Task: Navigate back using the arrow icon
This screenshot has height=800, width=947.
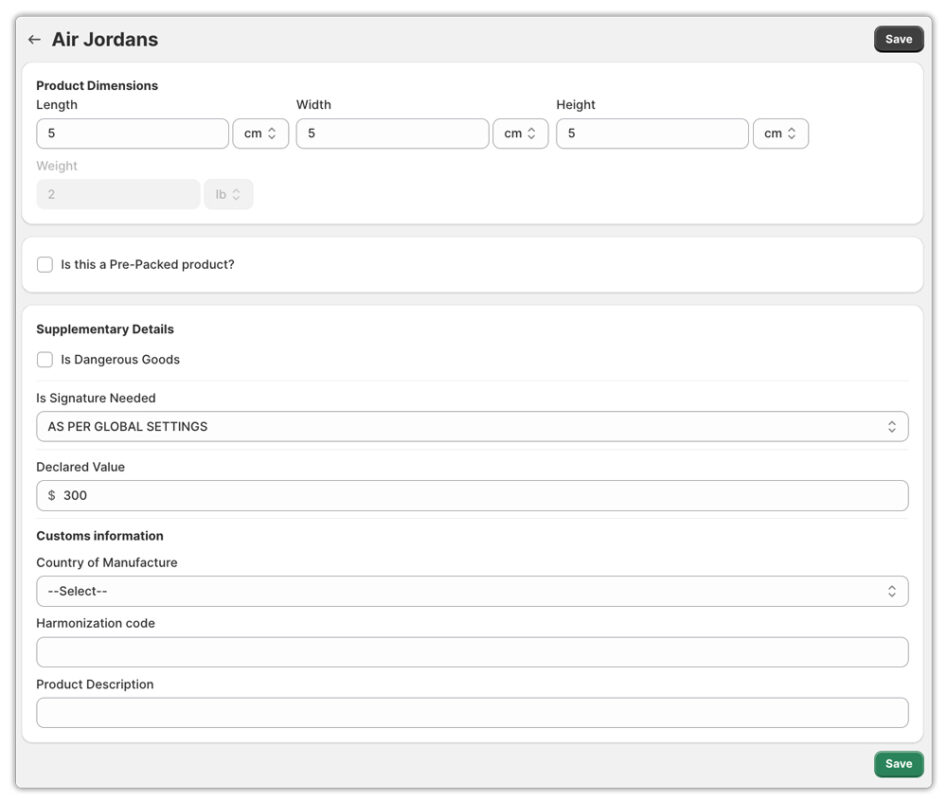Action: 34,39
